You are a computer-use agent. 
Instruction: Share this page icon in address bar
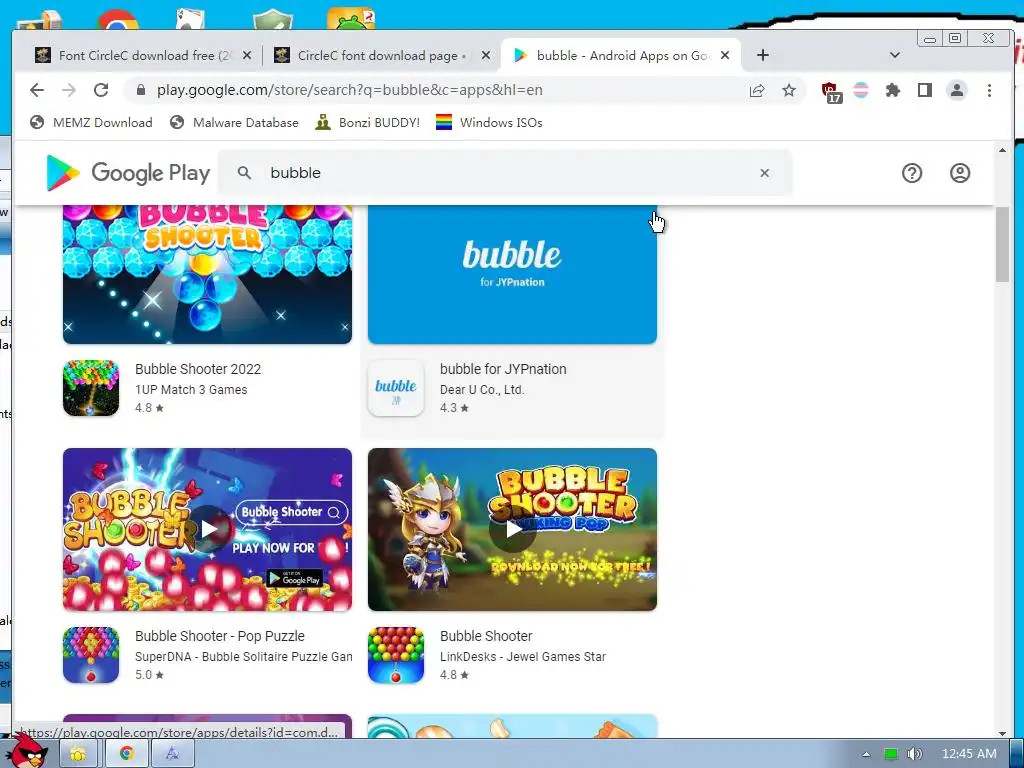point(757,90)
